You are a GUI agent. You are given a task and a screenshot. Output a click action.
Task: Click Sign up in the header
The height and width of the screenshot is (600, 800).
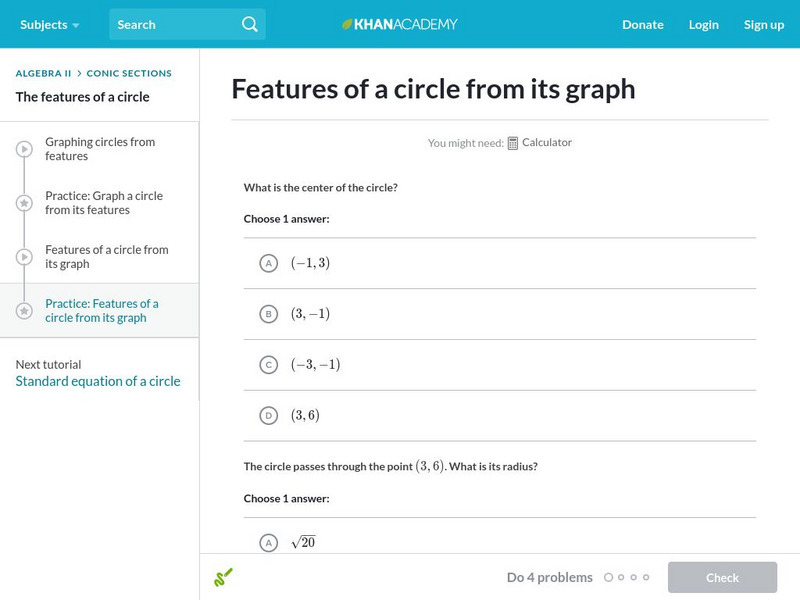(x=763, y=24)
